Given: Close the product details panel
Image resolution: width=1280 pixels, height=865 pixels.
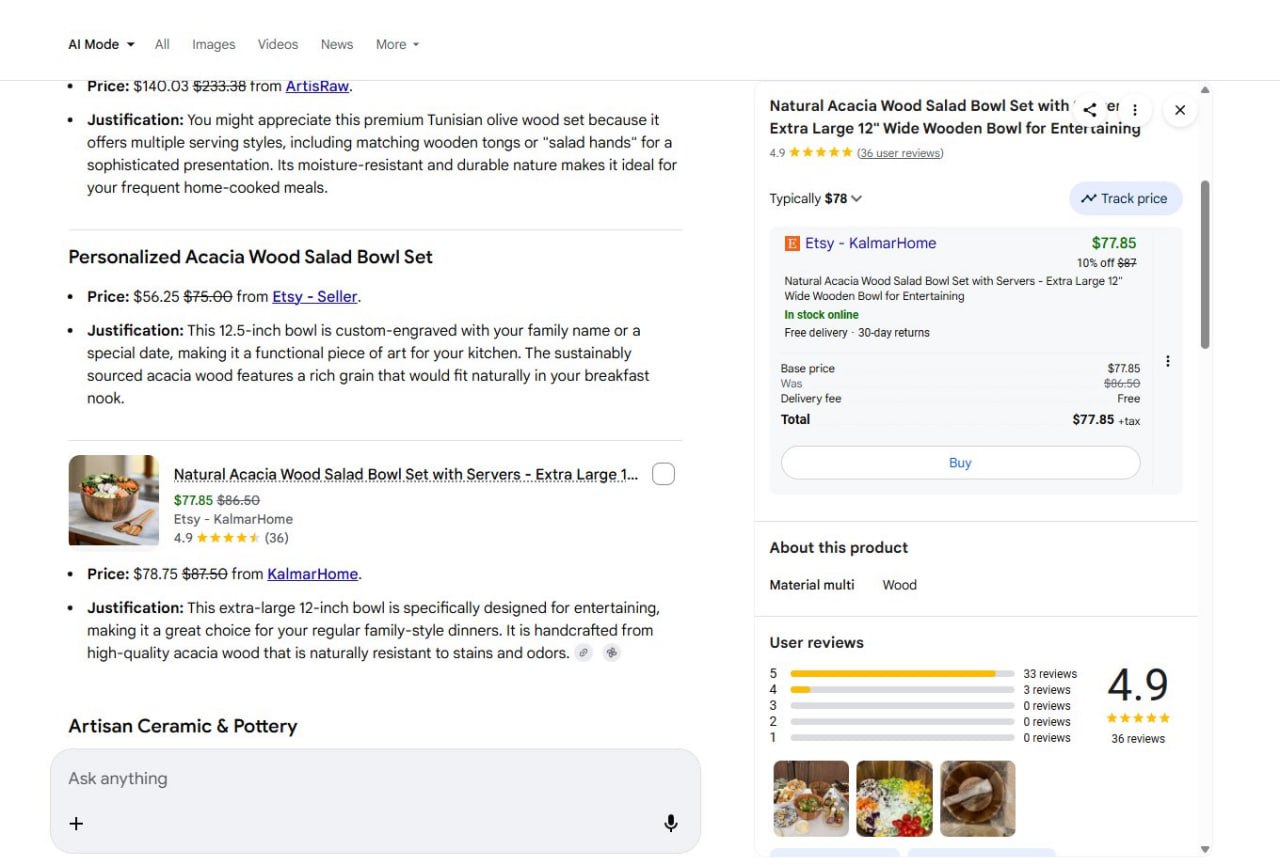Looking at the screenshot, I should tap(1180, 110).
